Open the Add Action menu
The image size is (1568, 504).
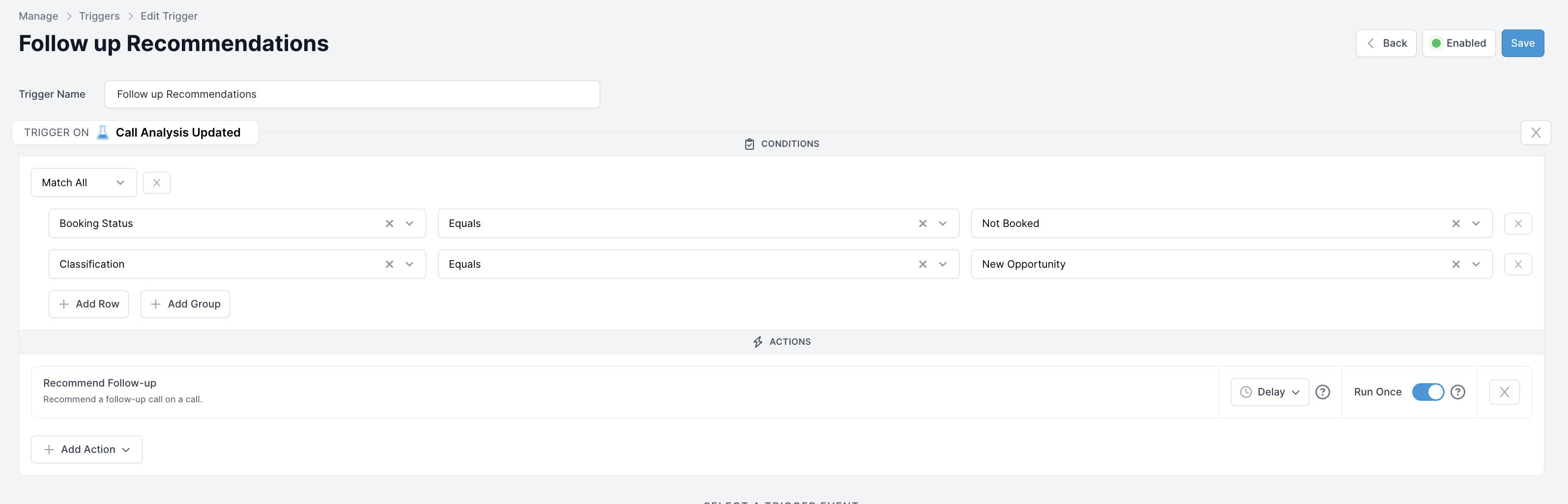87,449
